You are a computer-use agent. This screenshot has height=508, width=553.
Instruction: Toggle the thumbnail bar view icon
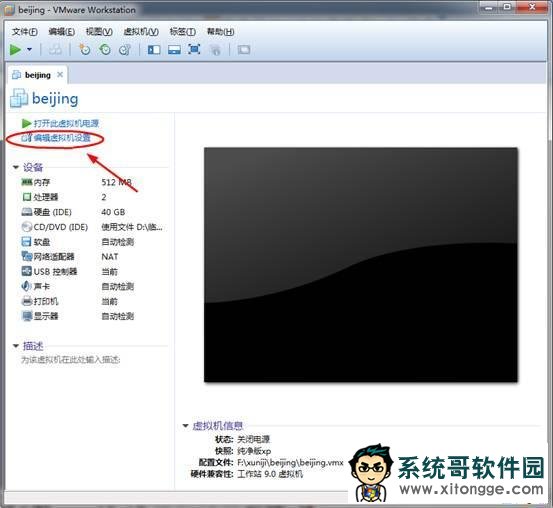(x=174, y=50)
